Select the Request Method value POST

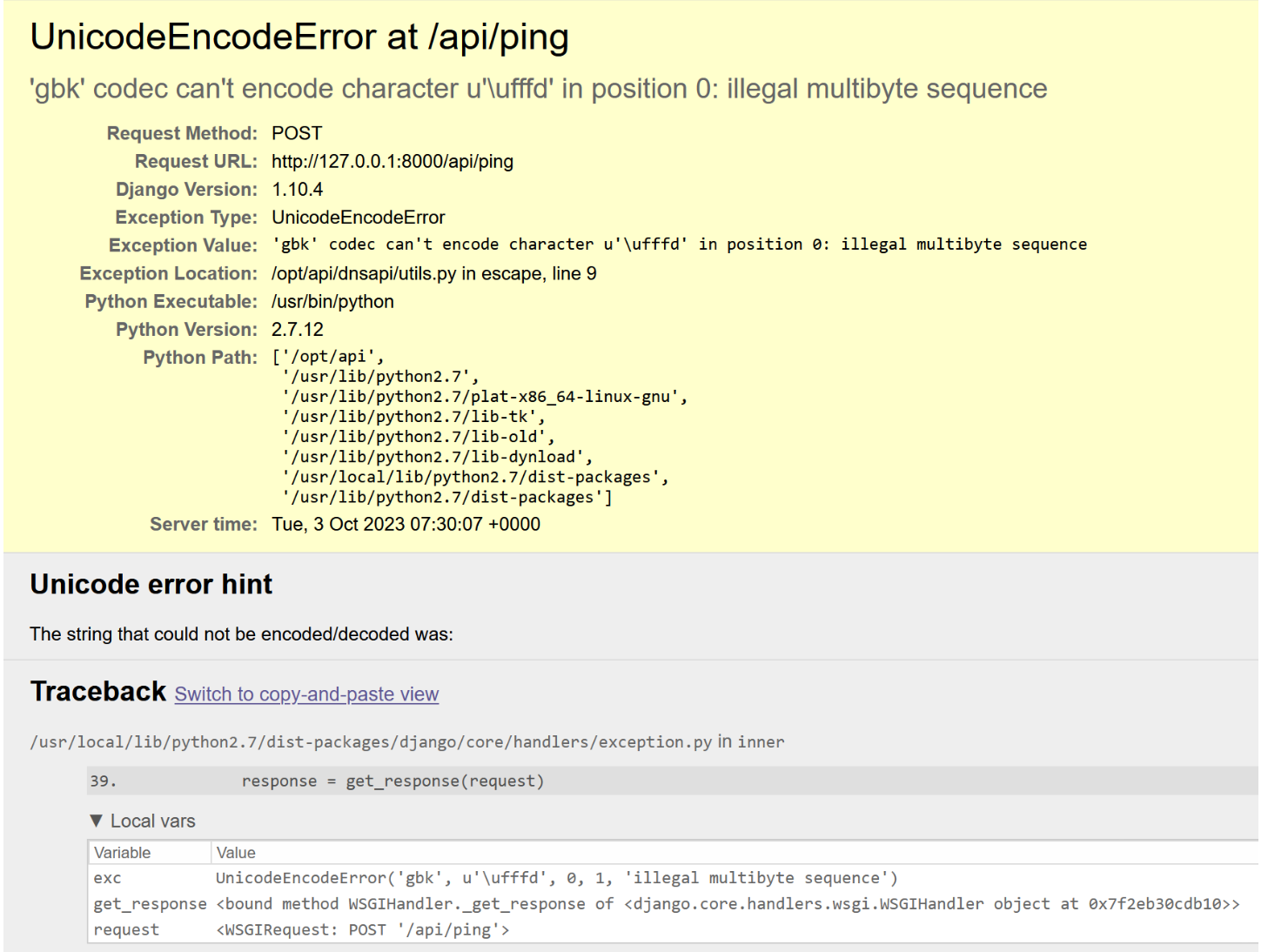tap(297, 133)
